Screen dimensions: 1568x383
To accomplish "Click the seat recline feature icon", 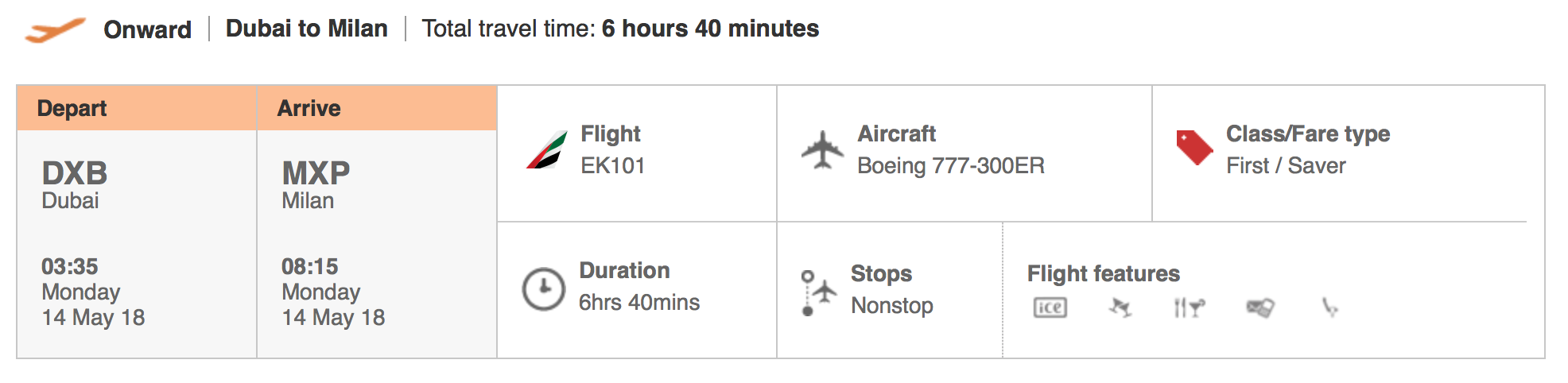I will 1329,308.
